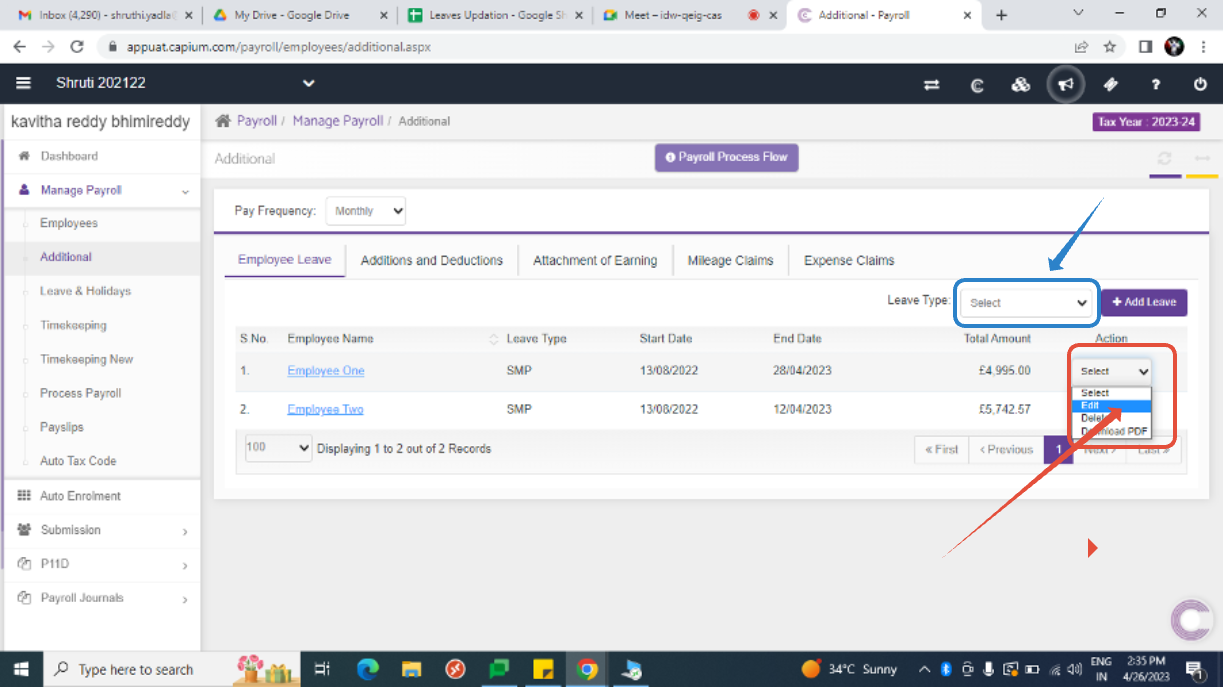Switch to the My Drive Google Drive browser tab

(298, 15)
